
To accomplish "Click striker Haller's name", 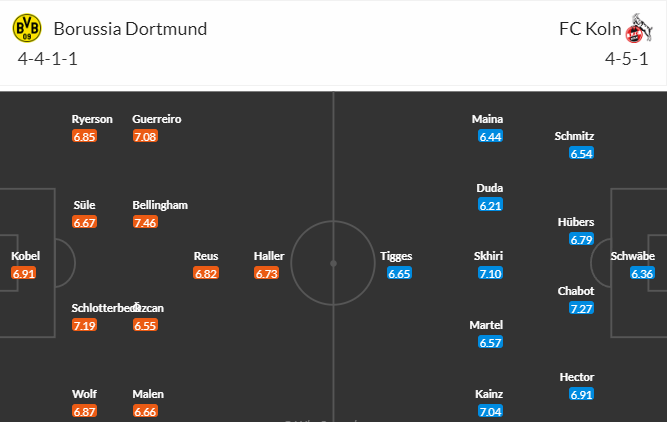I will tap(269, 256).
